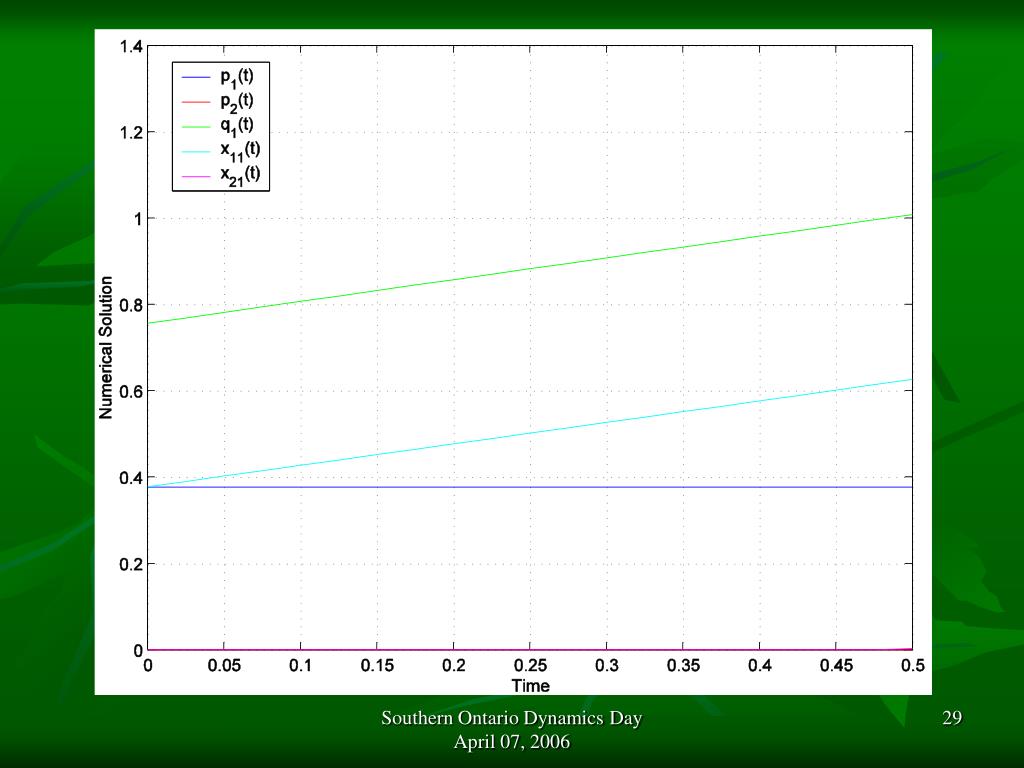The height and width of the screenshot is (768, 1024).
Task: Click the x-axis tick label 0.25
Action: tap(530, 665)
